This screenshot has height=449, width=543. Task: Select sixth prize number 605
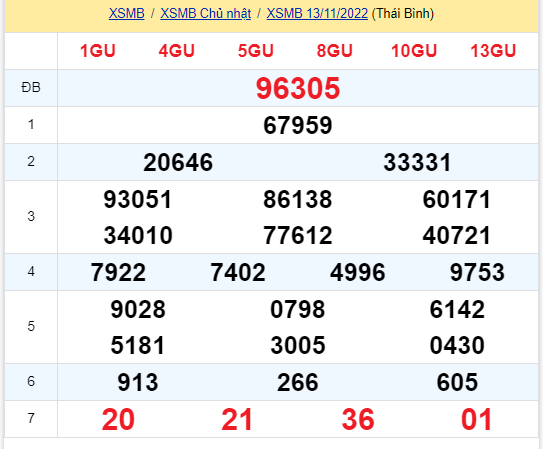coord(457,382)
